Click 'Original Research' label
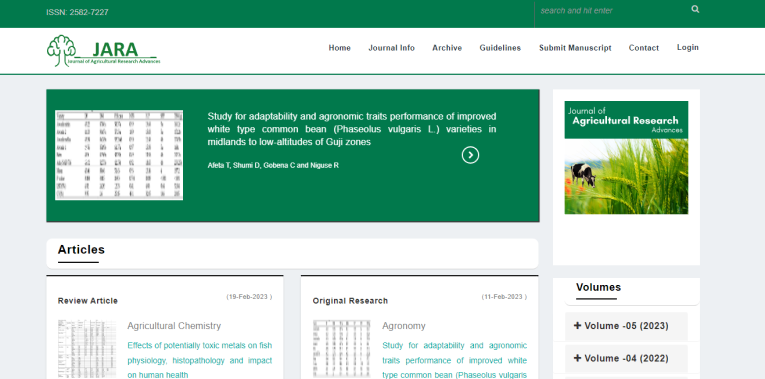The image size is (765, 379). pyautogui.click(x=350, y=300)
